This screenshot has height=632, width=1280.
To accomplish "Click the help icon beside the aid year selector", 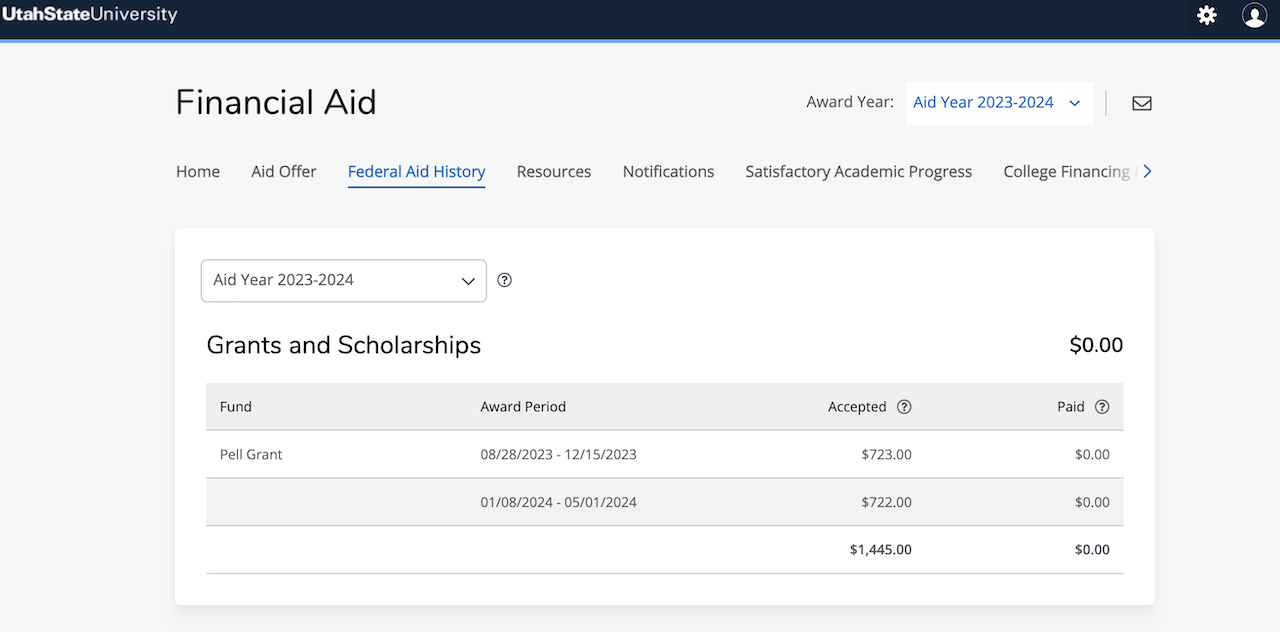I will (x=504, y=280).
